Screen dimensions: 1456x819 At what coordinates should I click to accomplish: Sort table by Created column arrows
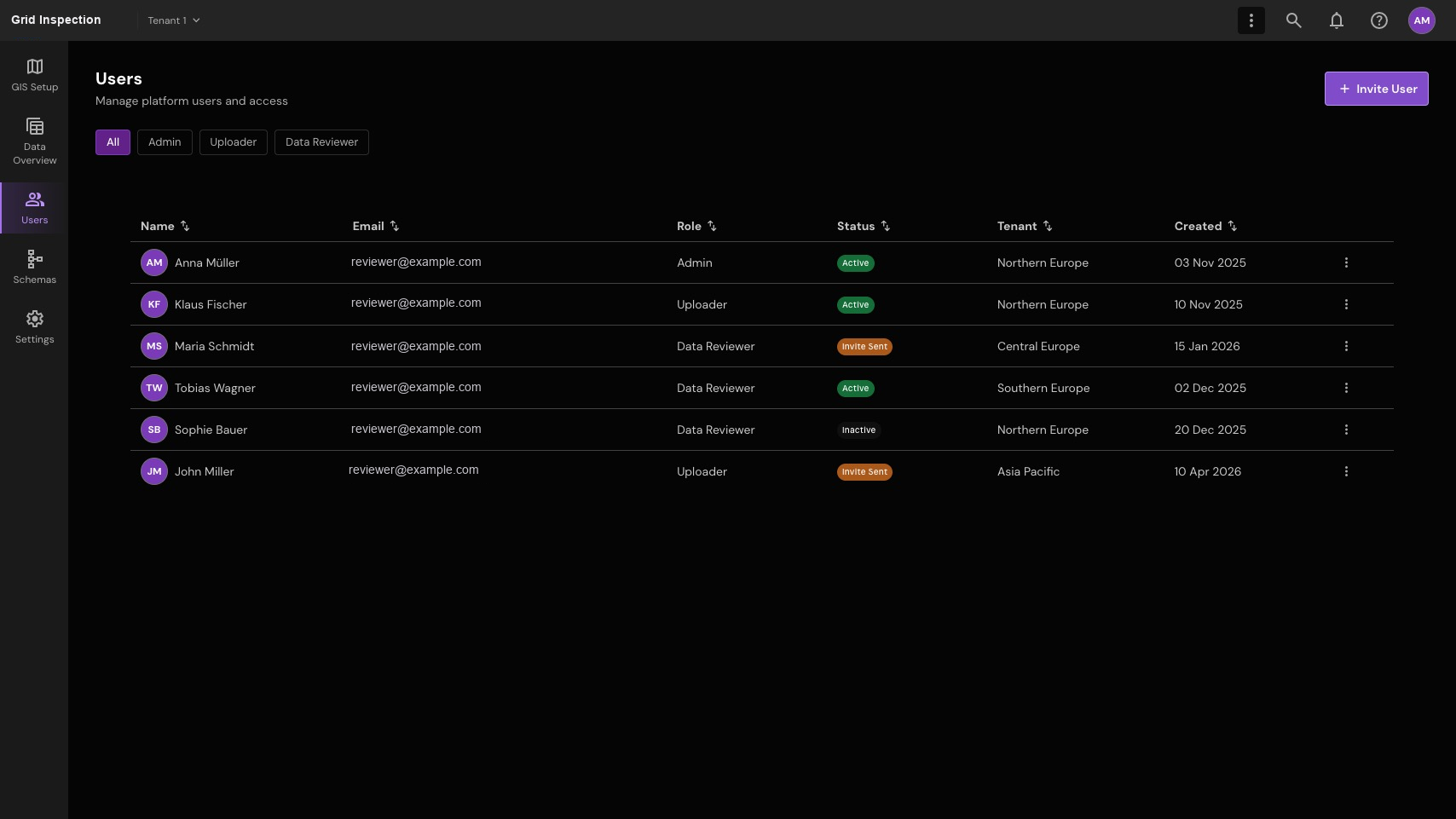tap(1233, 226)
